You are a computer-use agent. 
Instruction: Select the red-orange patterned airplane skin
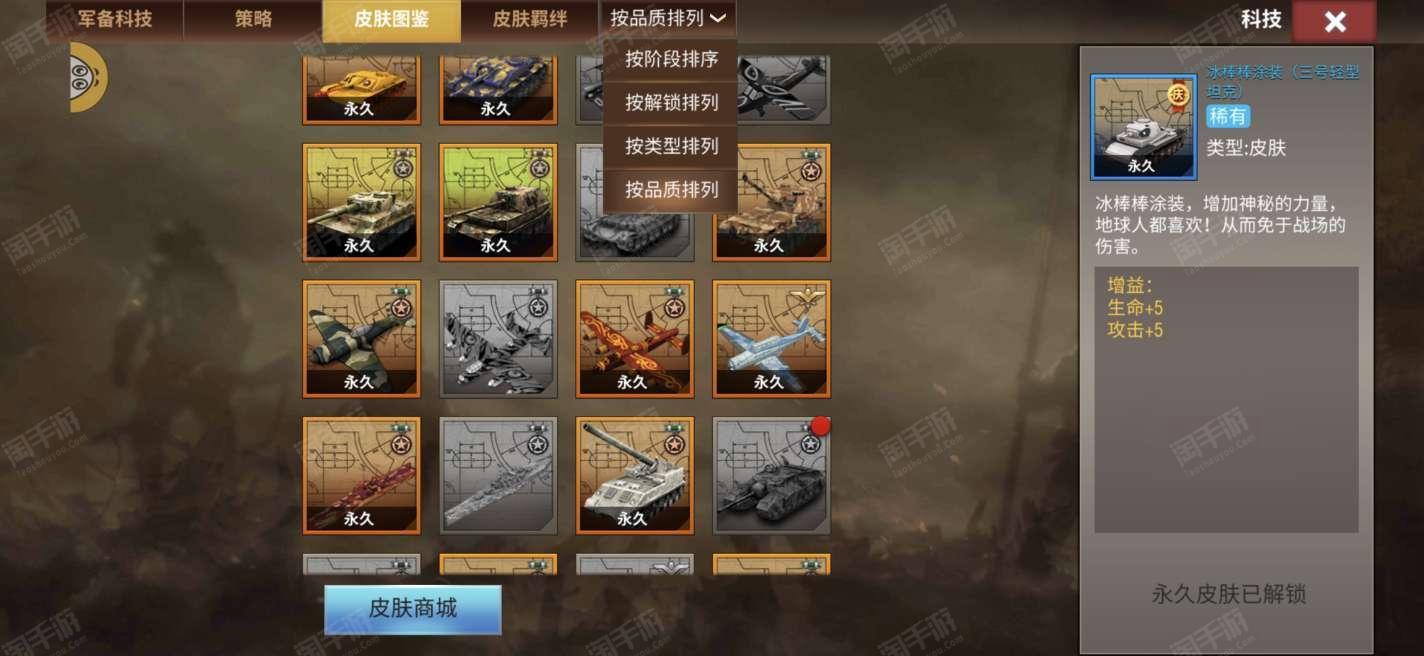(x=635, y=338)
